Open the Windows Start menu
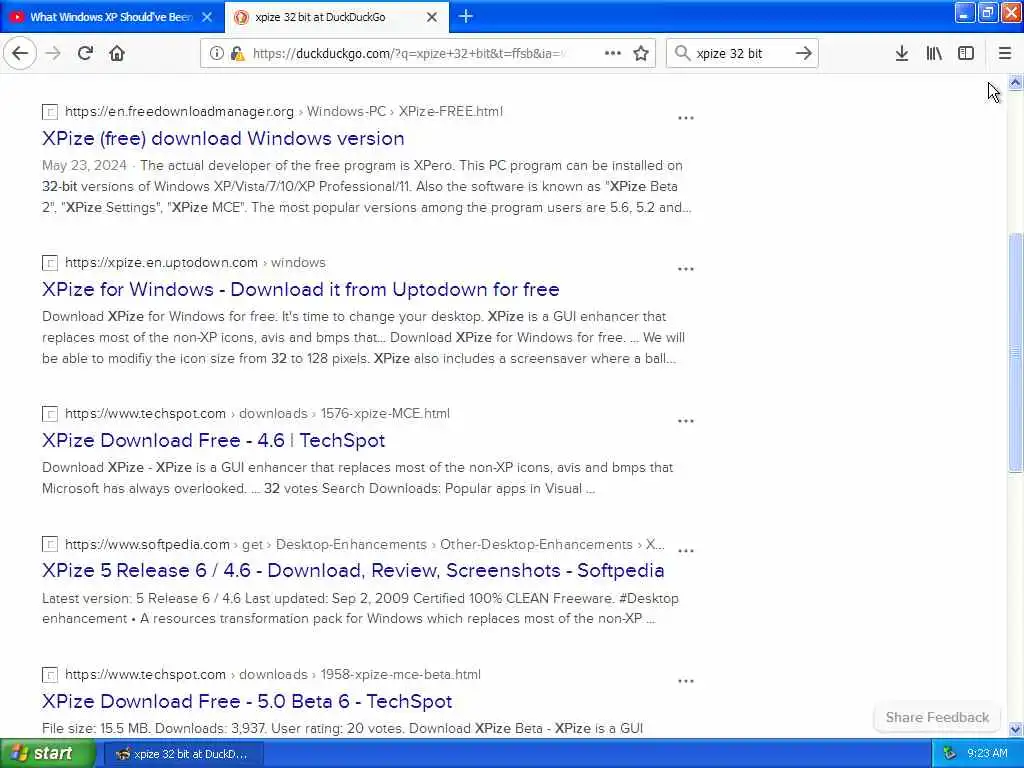Viewport: 1024px width, 768px height. point(47,753)
